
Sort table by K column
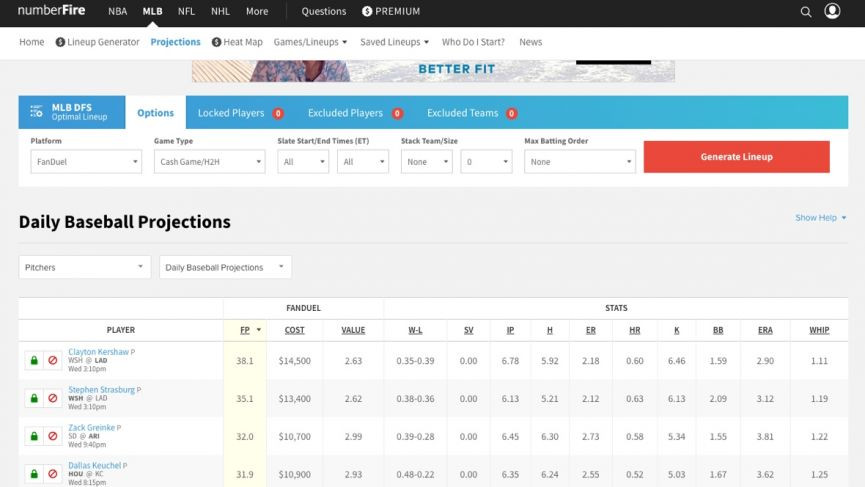coord(677,330)
